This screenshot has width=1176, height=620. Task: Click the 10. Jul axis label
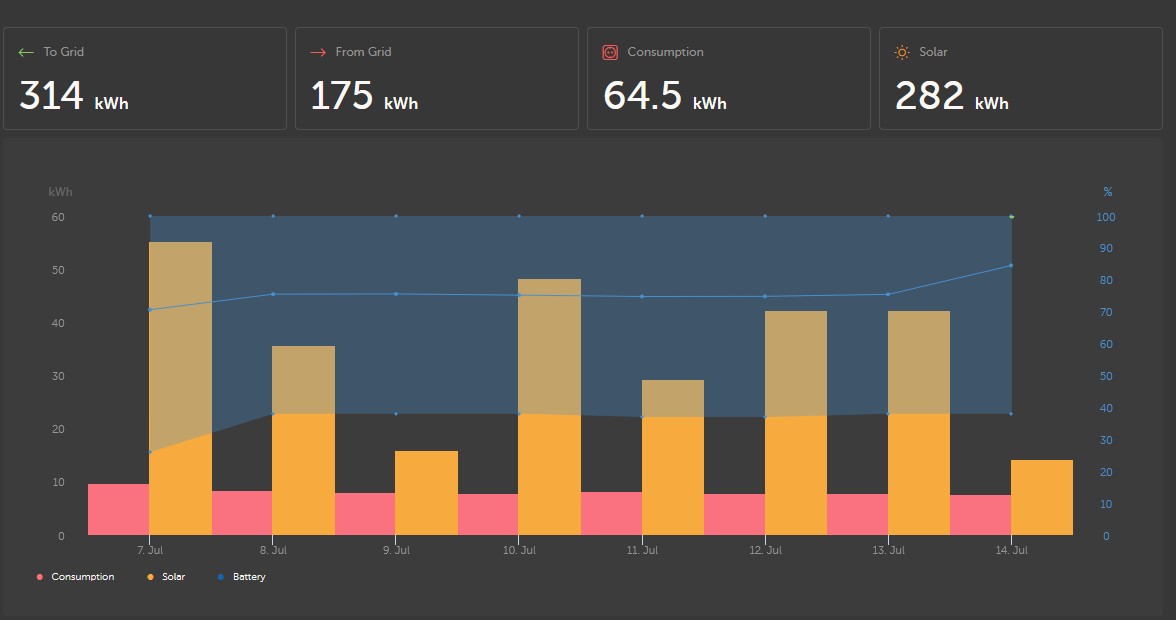[519, 550]
